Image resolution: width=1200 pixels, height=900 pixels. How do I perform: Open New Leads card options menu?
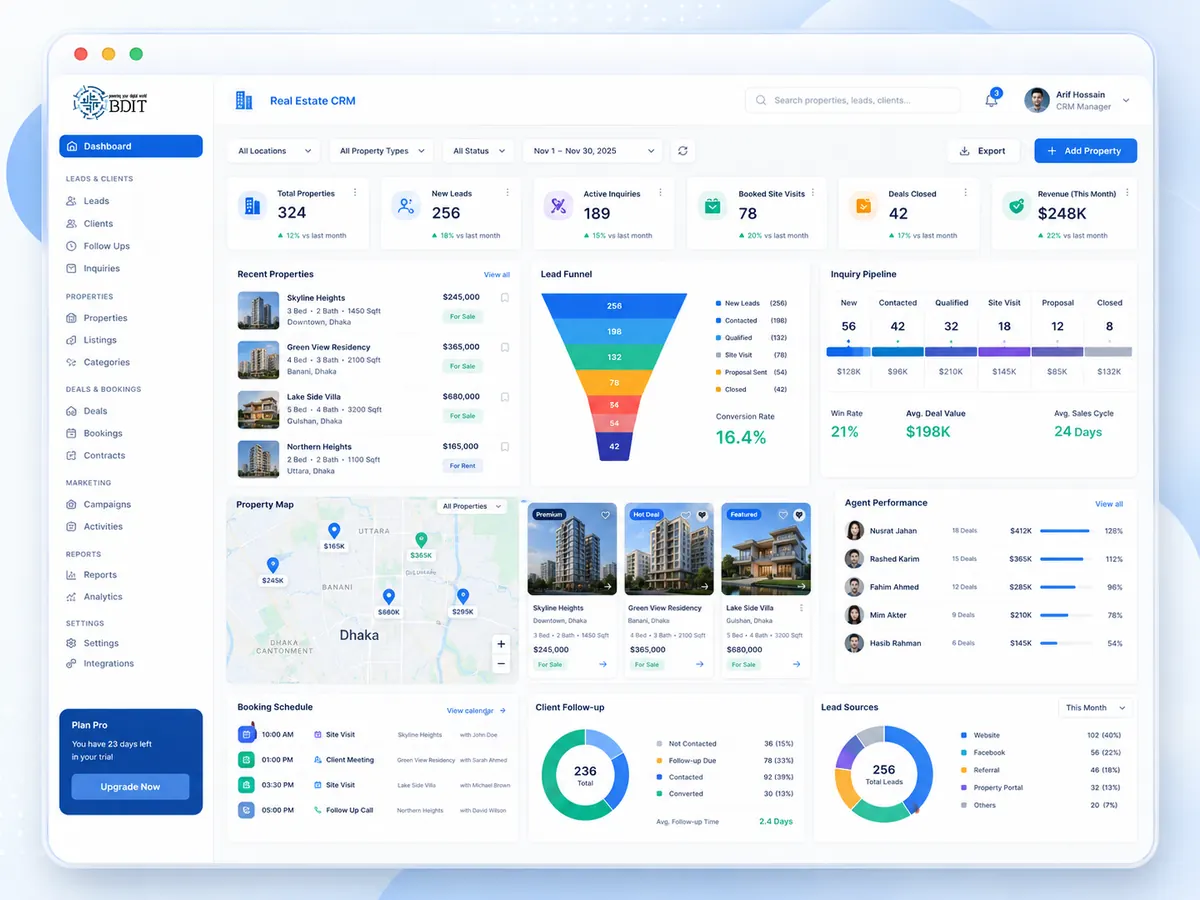pos(507,193)
